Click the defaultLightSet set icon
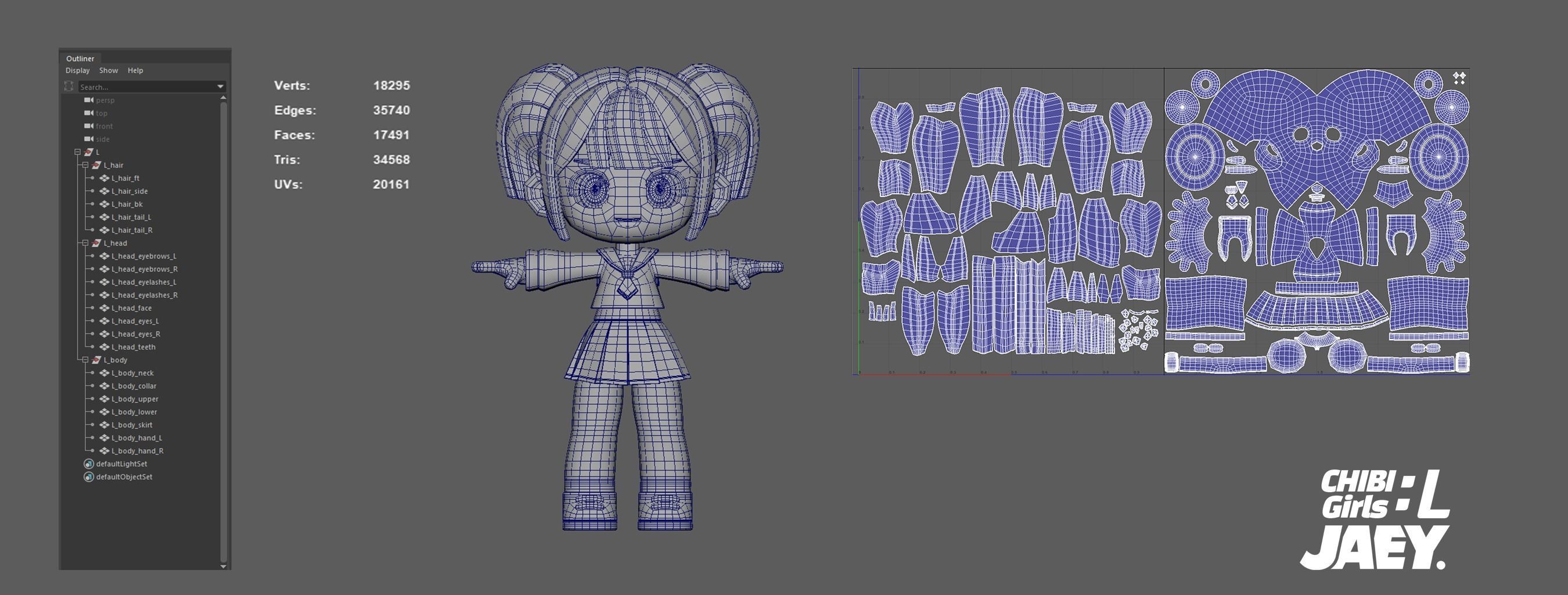Screen dimensions: 1568x595 [x=89, y=464]
